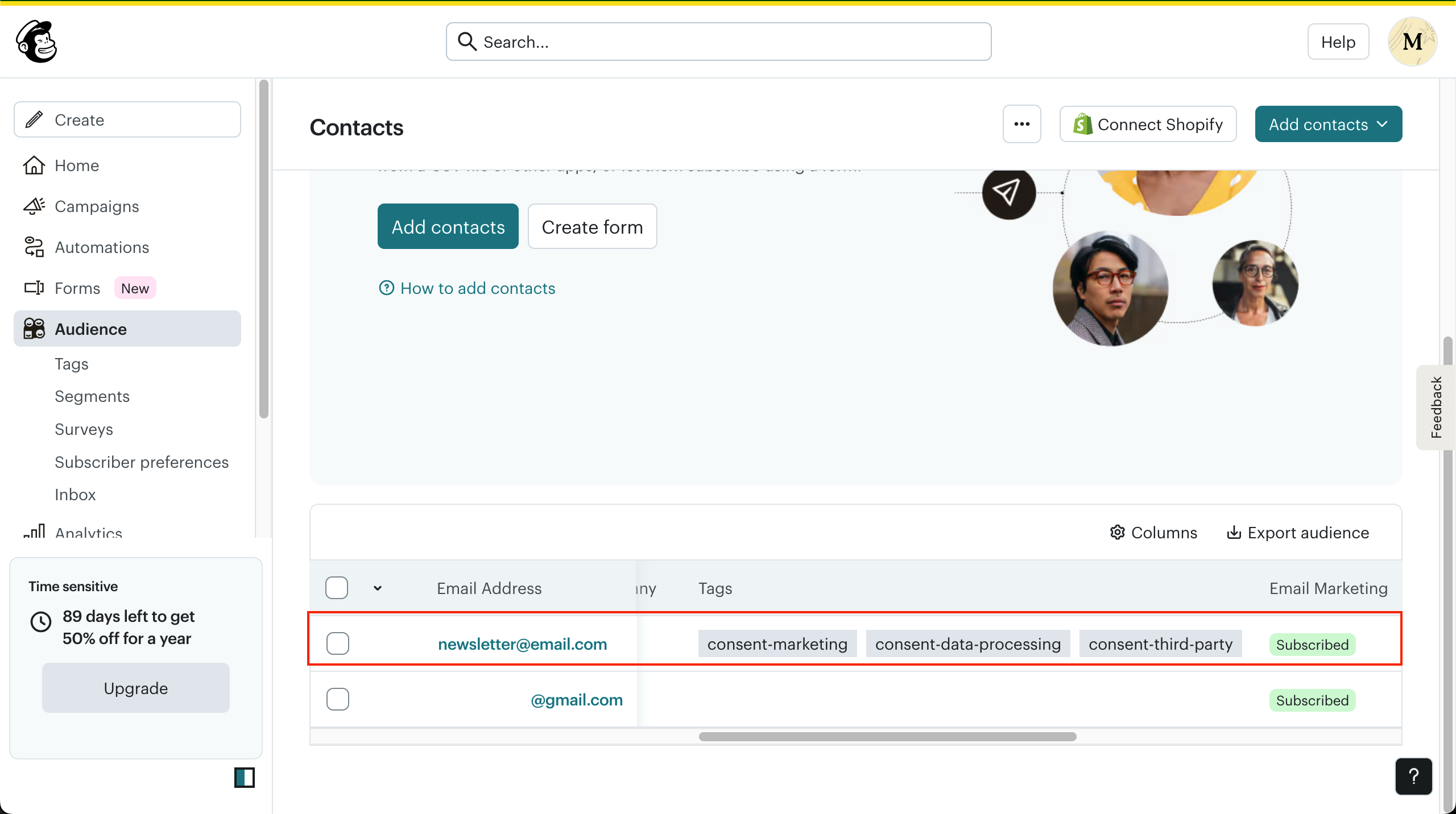Open the M profile avatar menu

pyautogui.click(x=1413, y=41)
